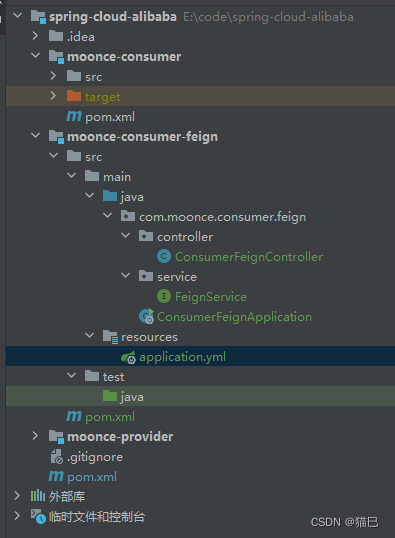Click the ConsumerFeignController class icon
Image resolution: width=395 pixels, height=538 pixels.
164,256
